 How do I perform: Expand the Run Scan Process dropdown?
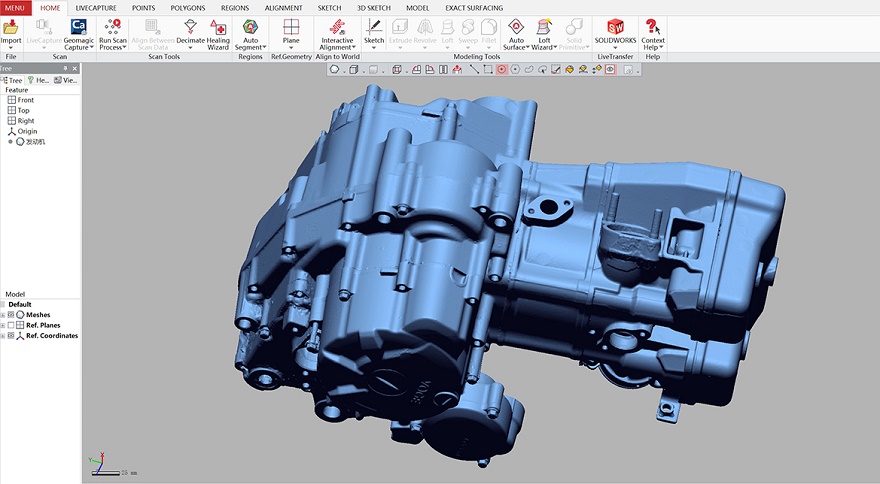tap(126, 47)
